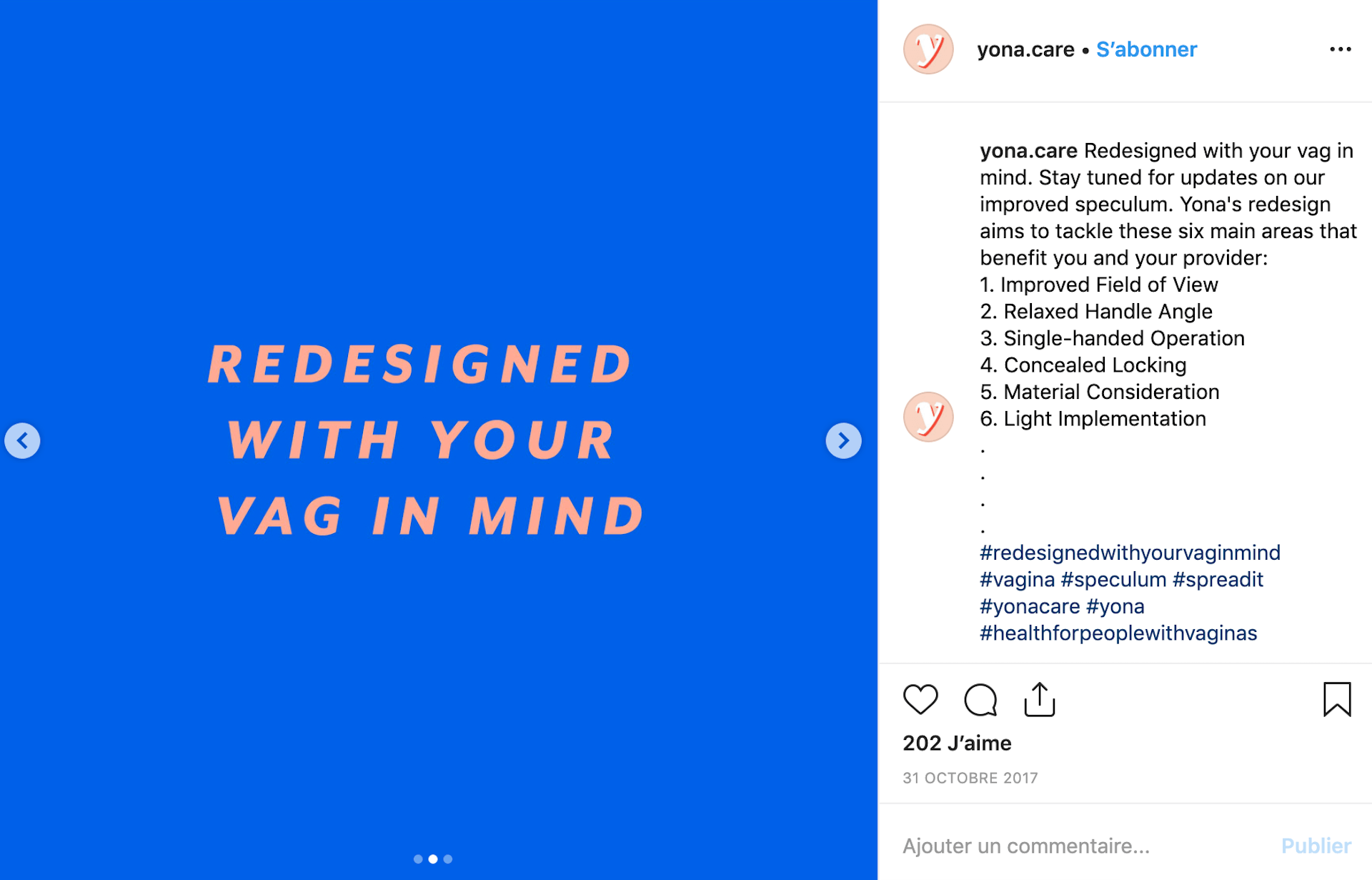Screen dimensions: 1372x880
Task: Go to the next carousel slide
Action: tap(843, 440)
